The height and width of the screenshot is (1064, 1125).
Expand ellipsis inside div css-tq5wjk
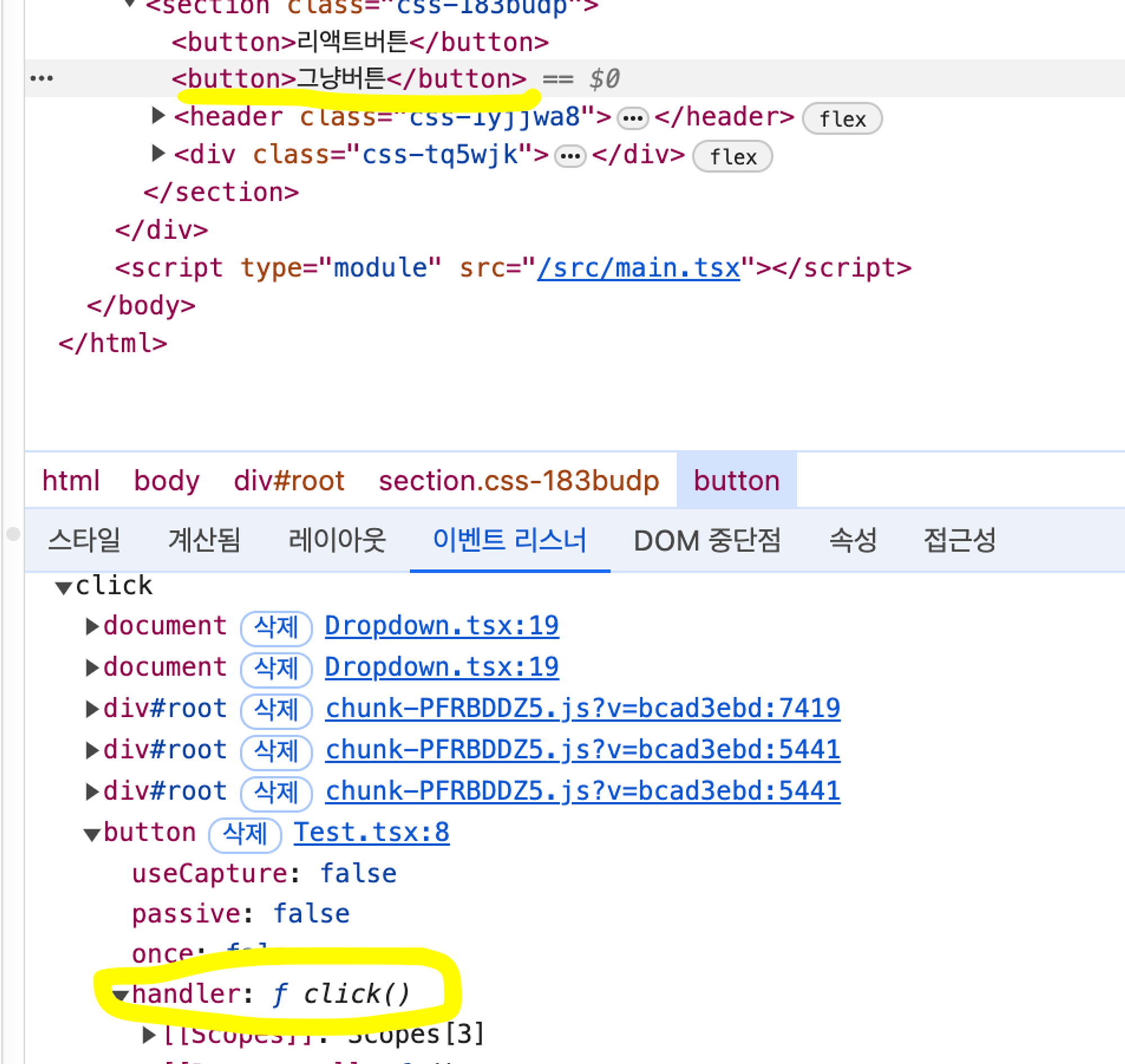click(x=570, y=156)
